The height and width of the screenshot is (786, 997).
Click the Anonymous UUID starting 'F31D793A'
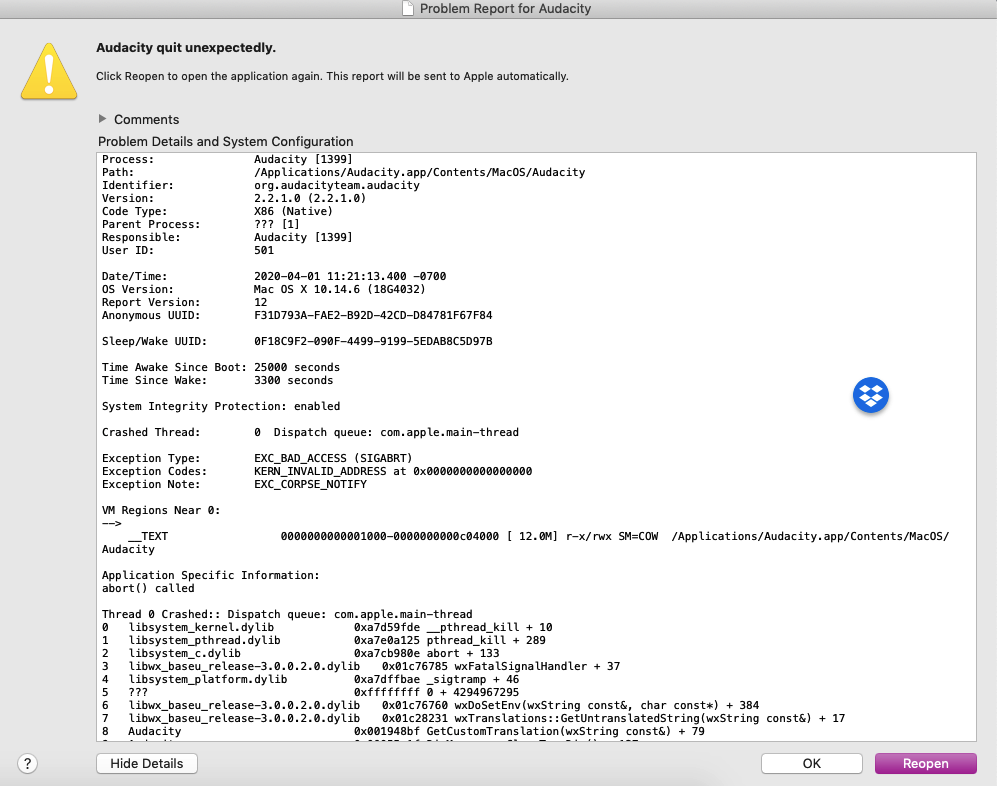point(373,315)
